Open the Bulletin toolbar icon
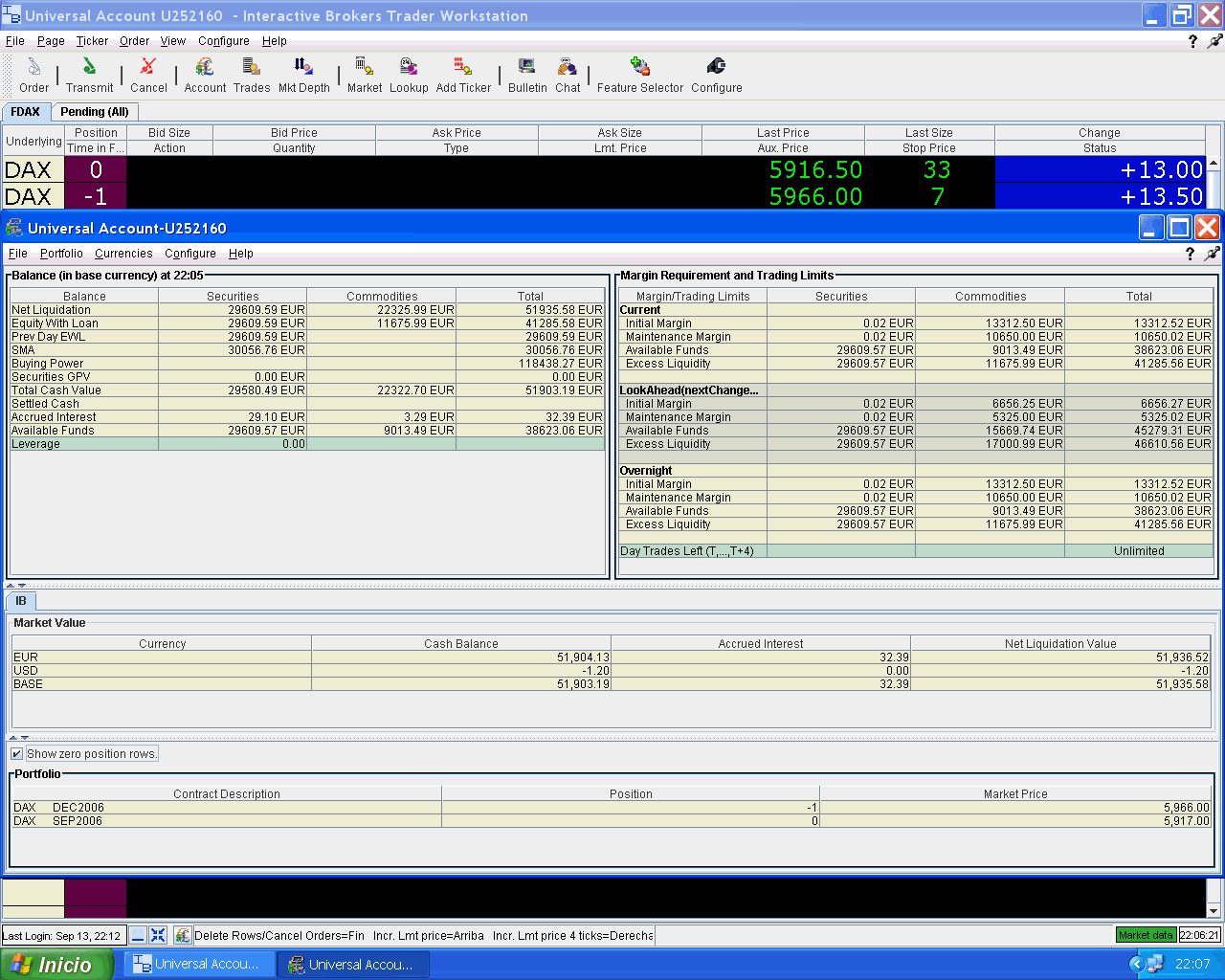 click(527, 75)
